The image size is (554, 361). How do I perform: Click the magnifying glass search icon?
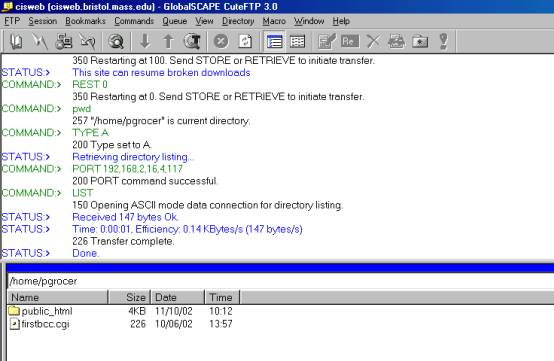pos(116,42)
